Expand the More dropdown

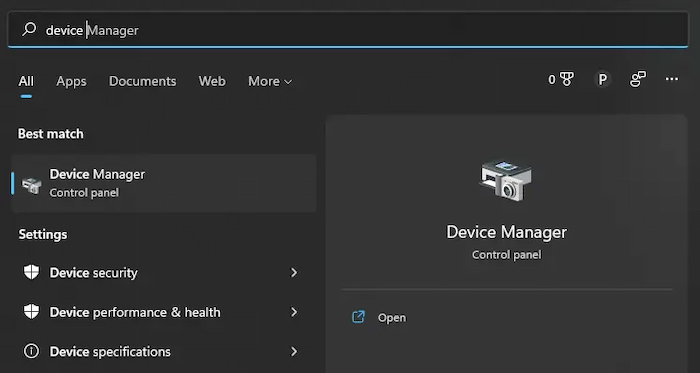click(x=270, y=81)
